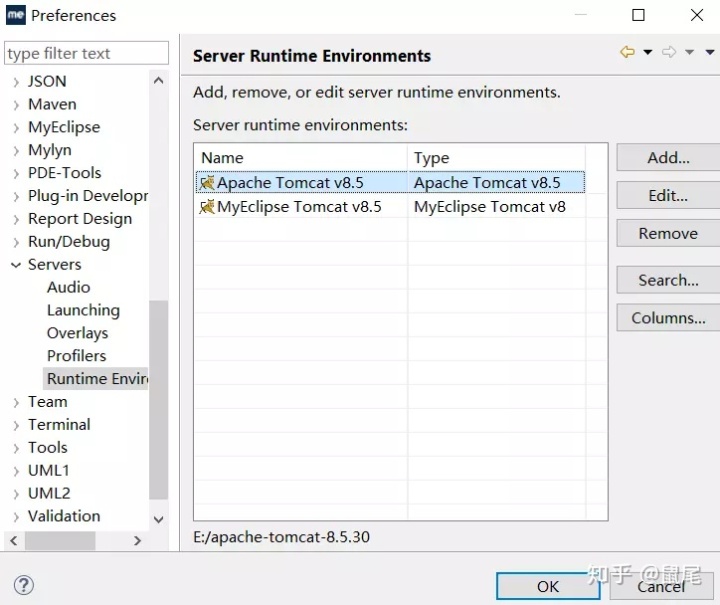Expand the Run/Debug tree node
This screenshot has height=605, width=720.
[16, 242]
